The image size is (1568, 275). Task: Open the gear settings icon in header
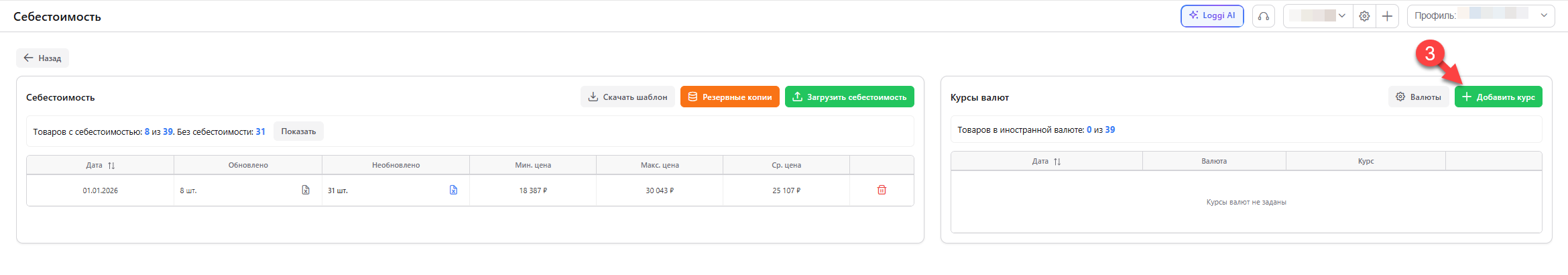1364,16
